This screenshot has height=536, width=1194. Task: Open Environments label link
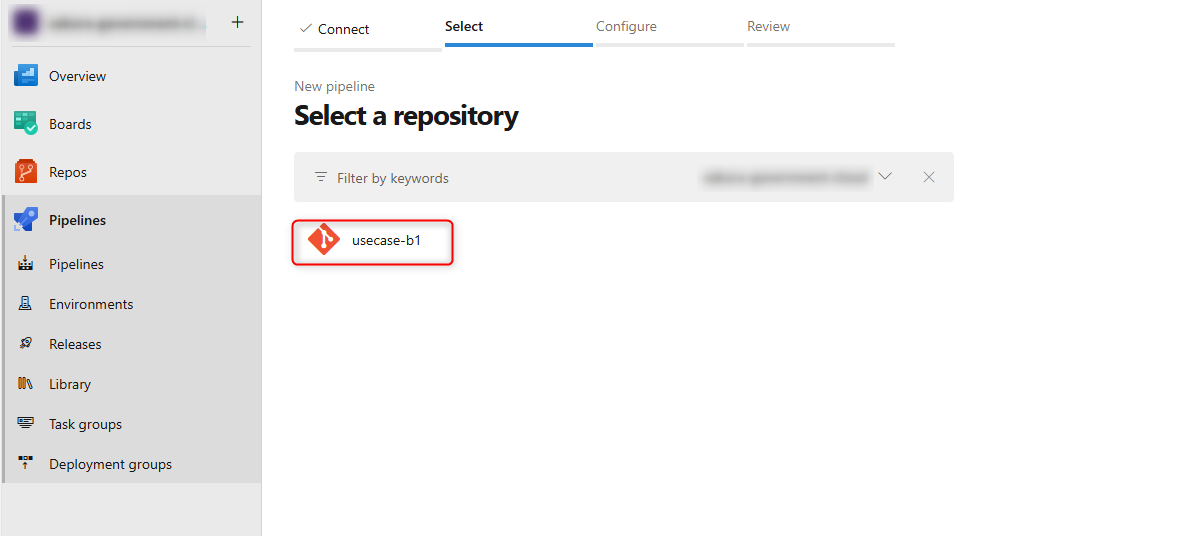click(91, 304)
